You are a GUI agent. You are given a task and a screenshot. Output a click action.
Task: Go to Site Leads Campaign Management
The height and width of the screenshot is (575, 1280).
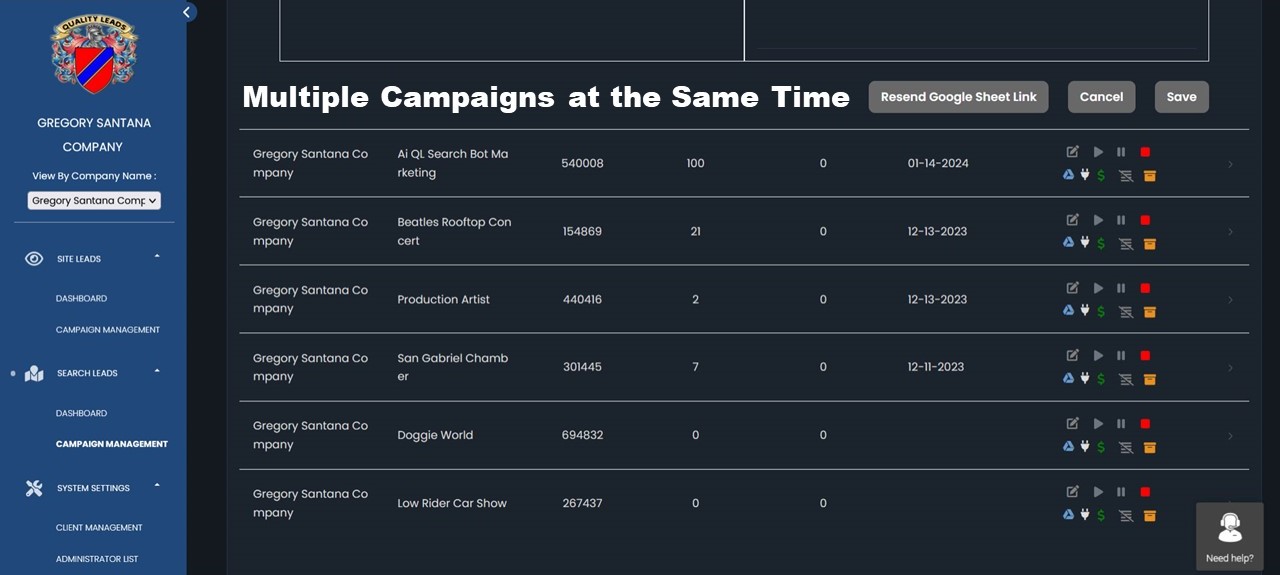click(x=108, y=330)
